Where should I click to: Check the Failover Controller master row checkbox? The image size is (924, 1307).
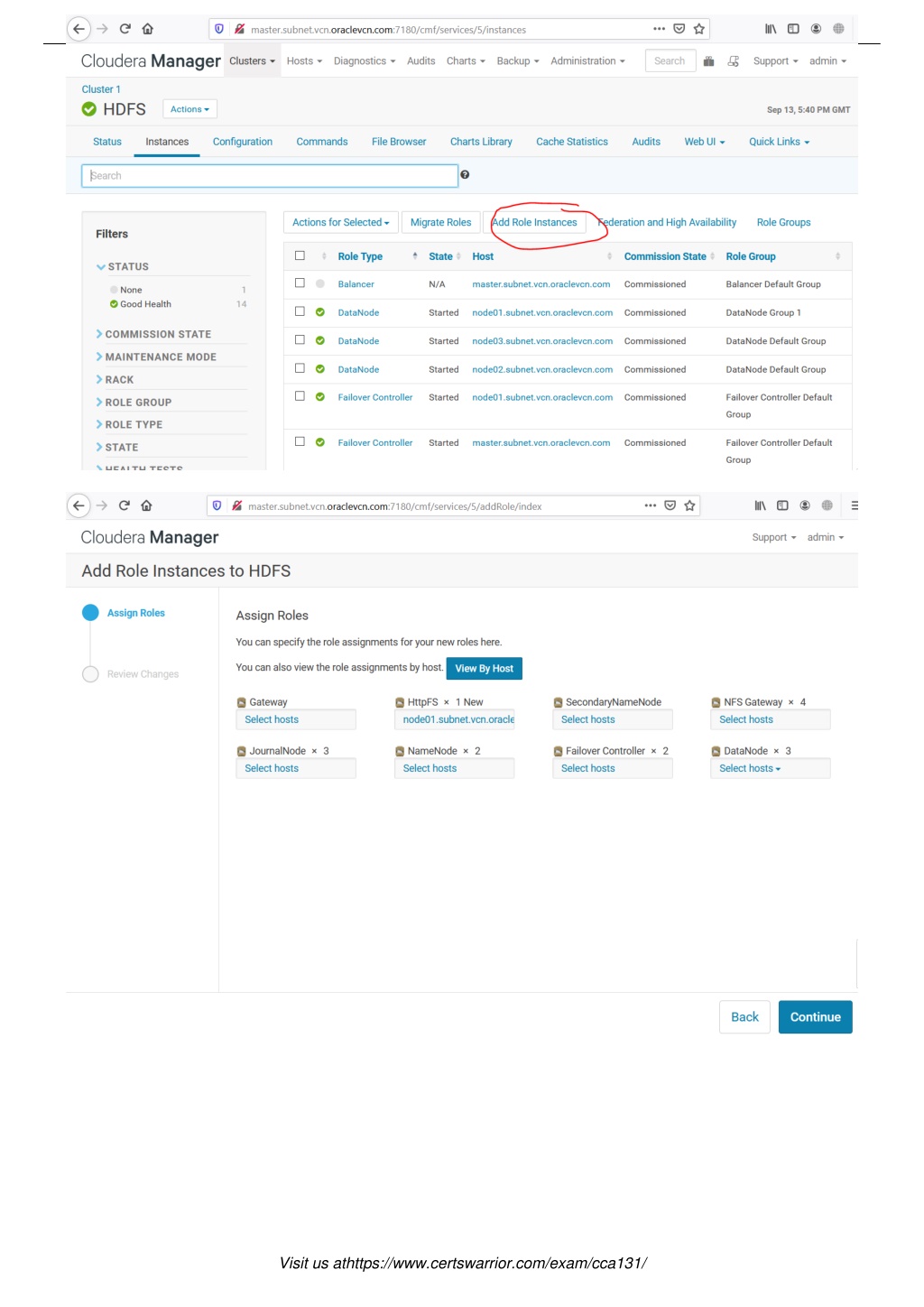coord(300,441)
